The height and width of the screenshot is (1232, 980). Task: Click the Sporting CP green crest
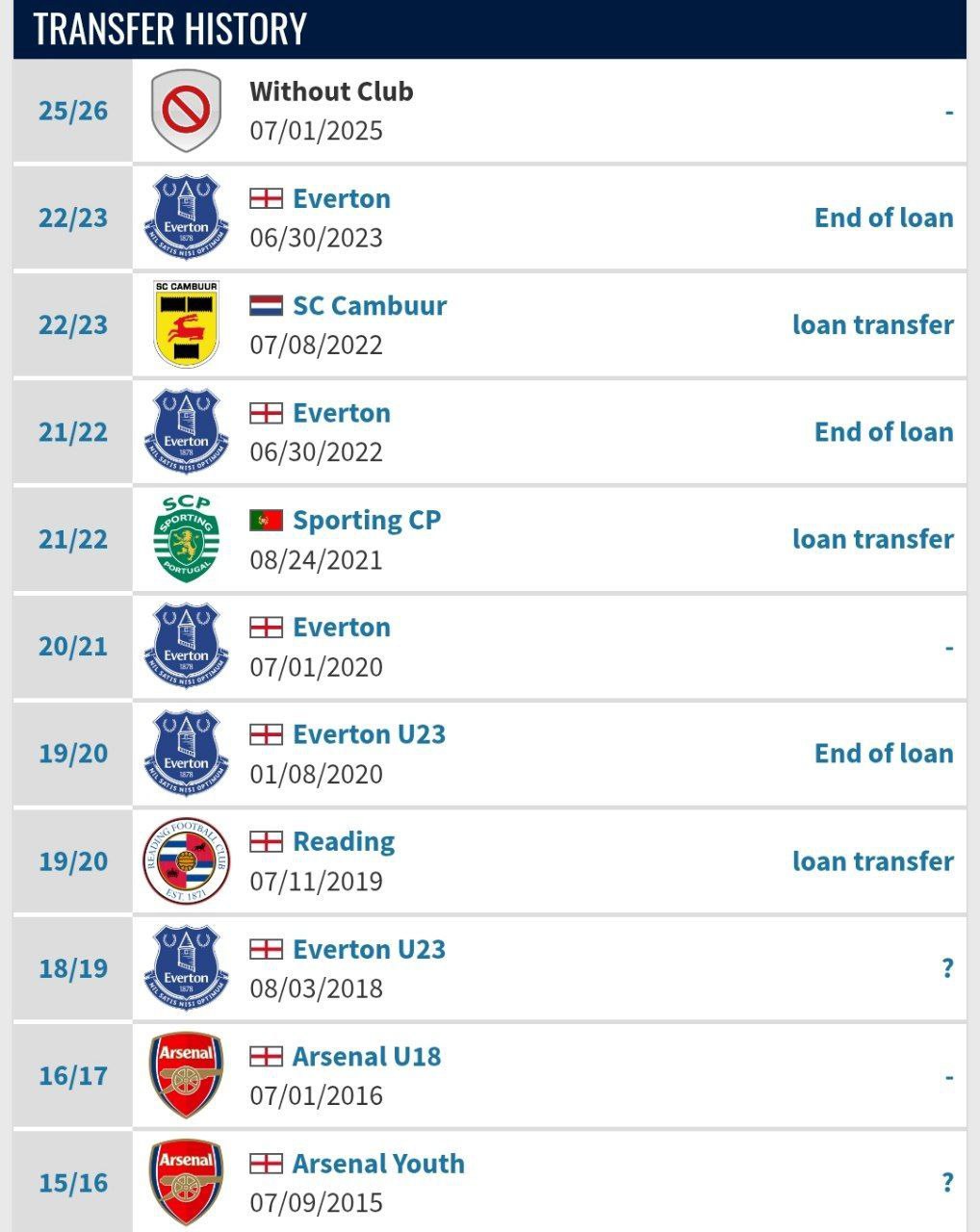[x=186, y=539]
